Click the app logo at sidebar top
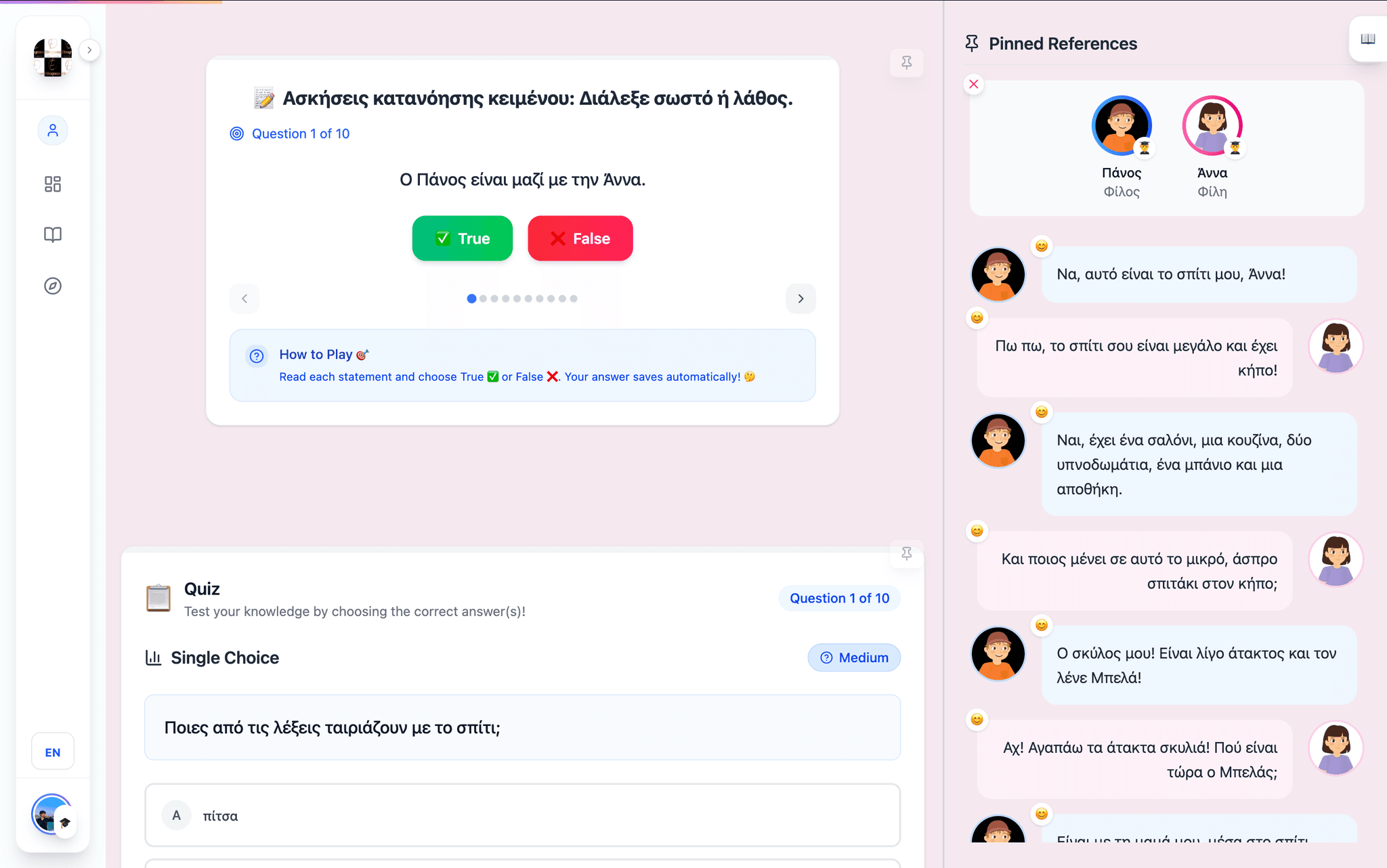 tap(53, 58)
